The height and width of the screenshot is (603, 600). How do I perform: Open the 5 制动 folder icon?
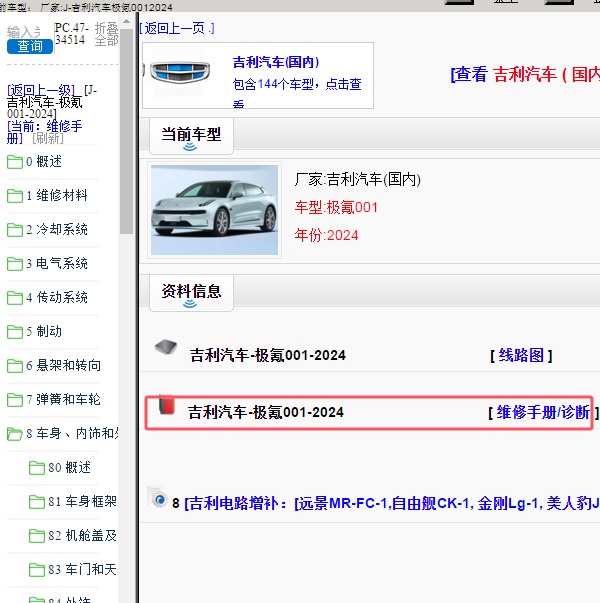click(x=15, y=332)
